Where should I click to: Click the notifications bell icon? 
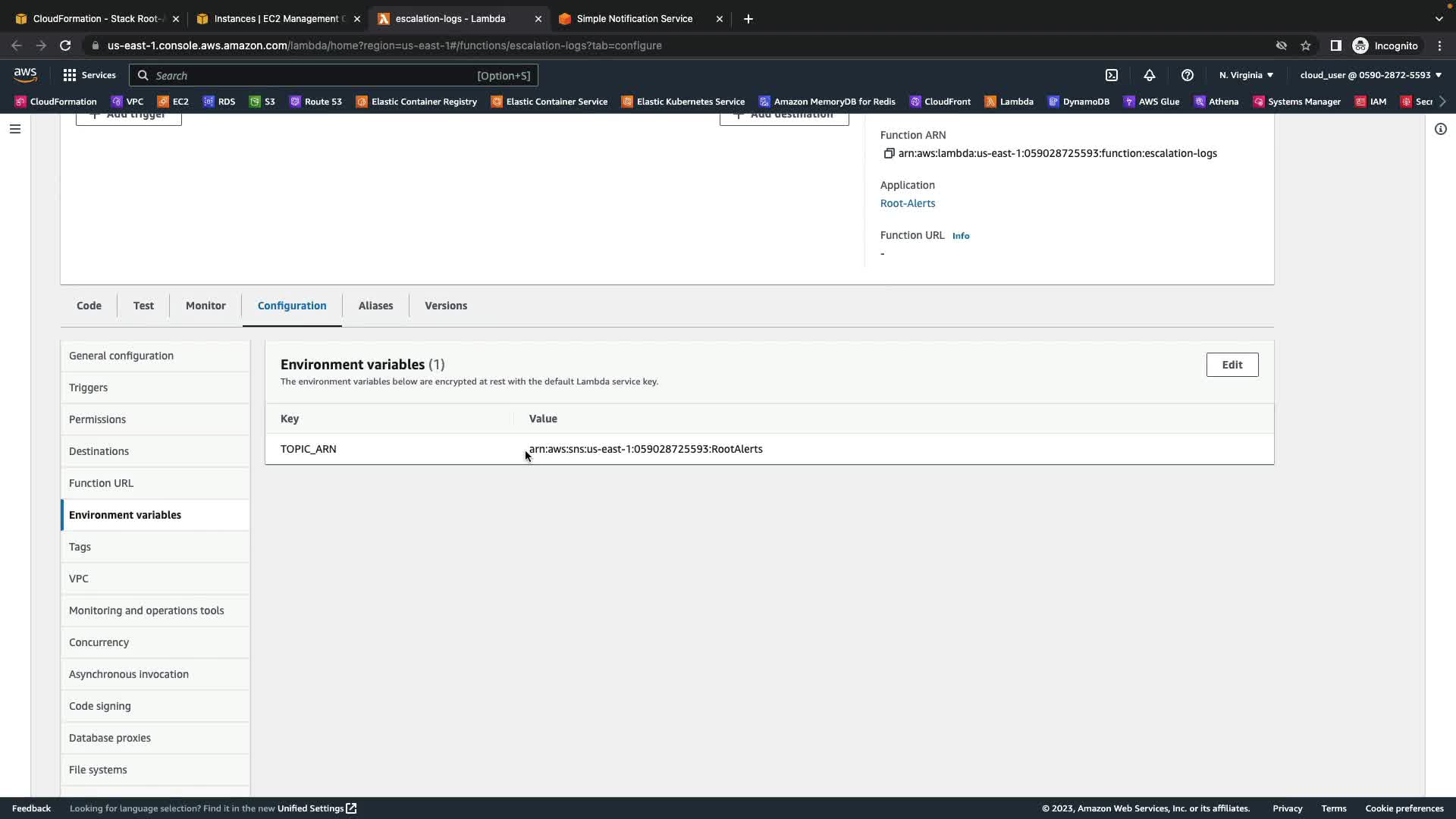(1150, 75)
